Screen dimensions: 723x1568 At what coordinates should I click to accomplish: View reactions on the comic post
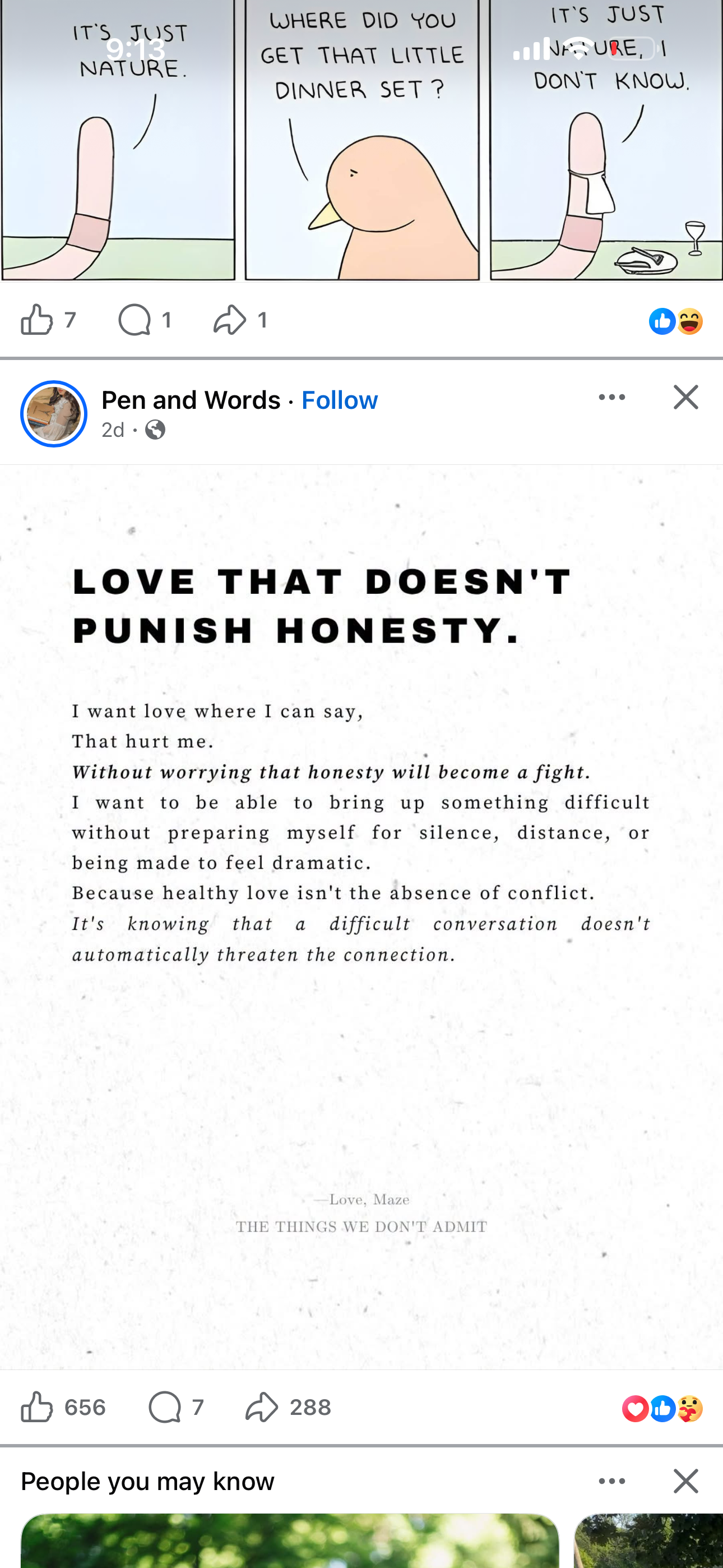pos(675,321)
